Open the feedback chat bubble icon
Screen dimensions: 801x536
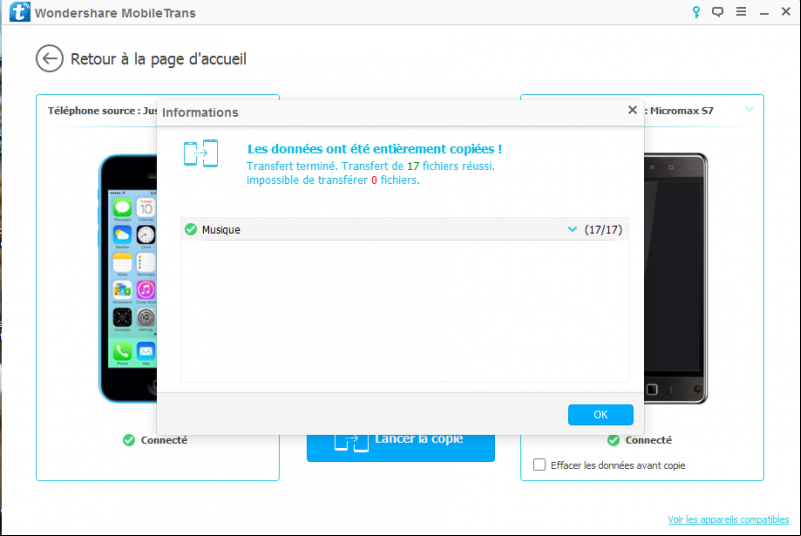tap(718, 12)
